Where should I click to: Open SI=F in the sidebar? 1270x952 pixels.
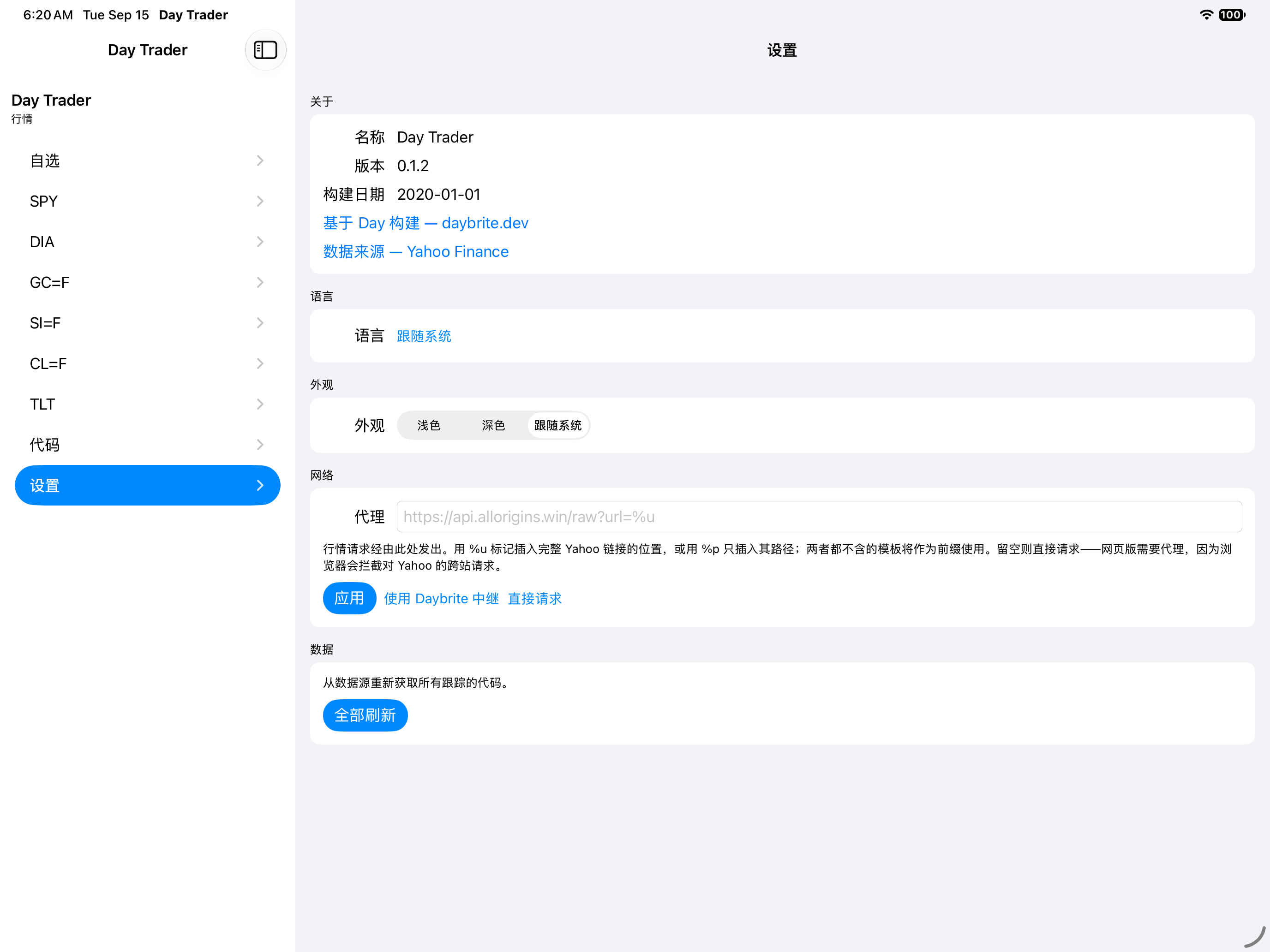pos(148,323)
